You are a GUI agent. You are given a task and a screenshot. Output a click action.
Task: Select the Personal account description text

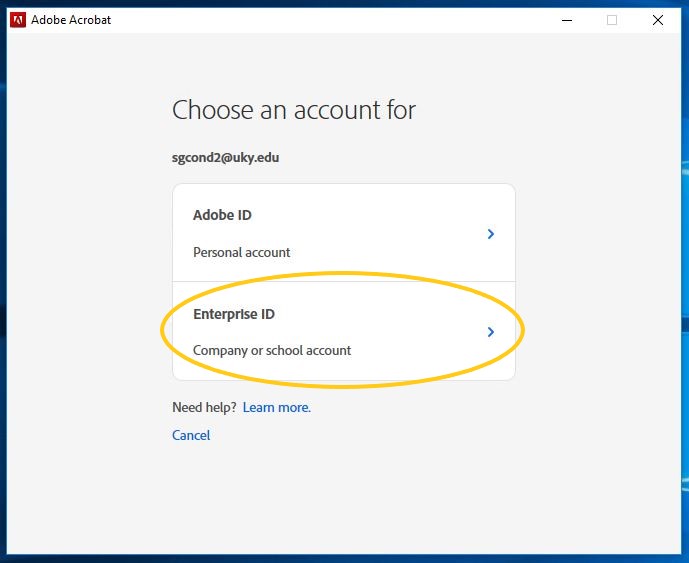tap(242, 252)
